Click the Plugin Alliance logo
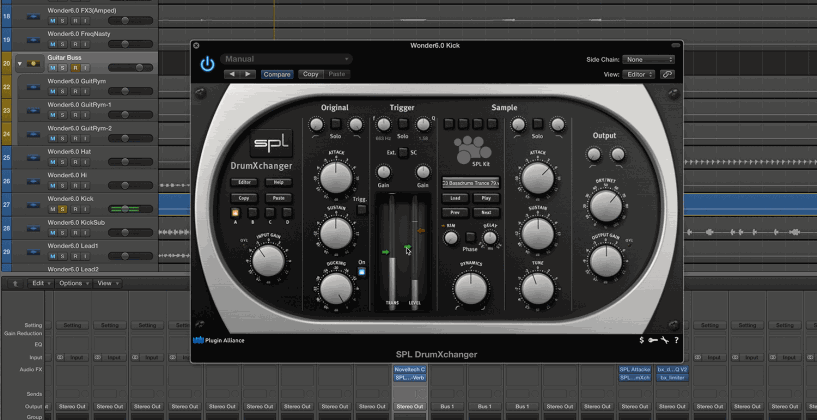The image size is (817, 420). pyautogui.click(x=218, y=340)
